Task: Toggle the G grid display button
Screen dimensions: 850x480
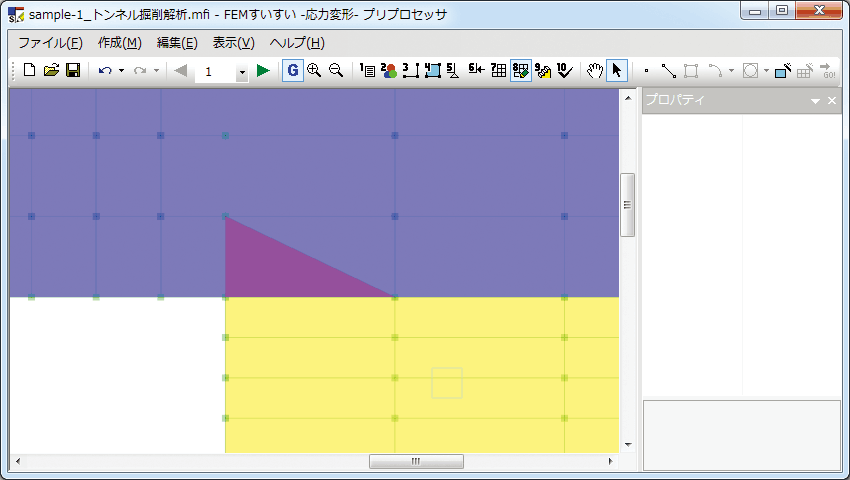Action: click(x=293, y=71)
